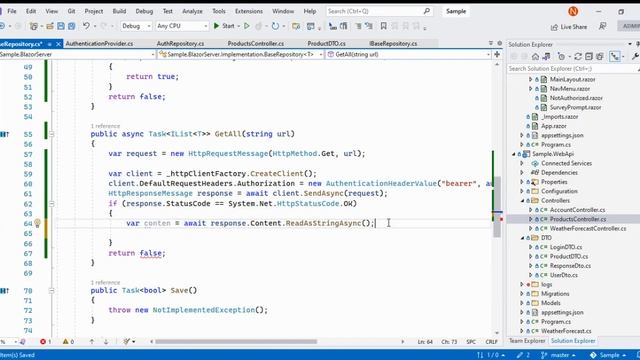Open the BaseRepository<T> class navigation dropdown
640x360 pixels.
coord(241,54)
